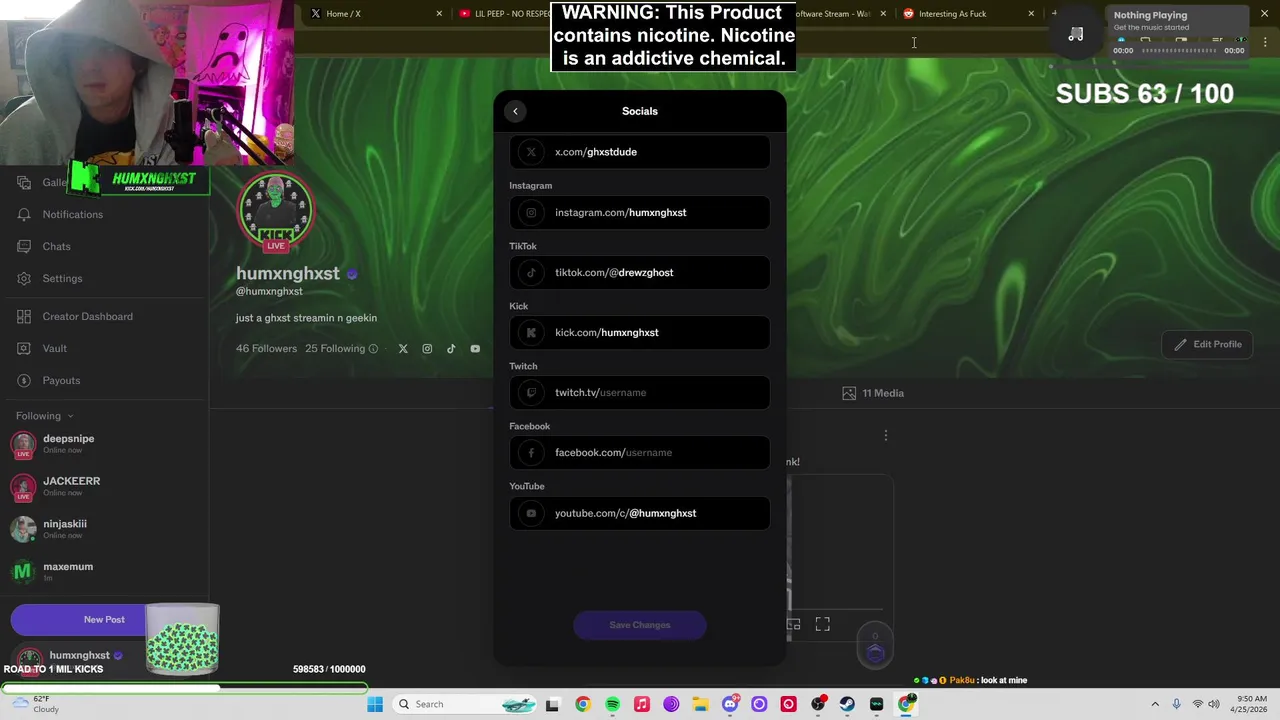The image size is (1280, 720).
Task: Open Payouts in the sidebar
Action: click(x=61, y=380)
